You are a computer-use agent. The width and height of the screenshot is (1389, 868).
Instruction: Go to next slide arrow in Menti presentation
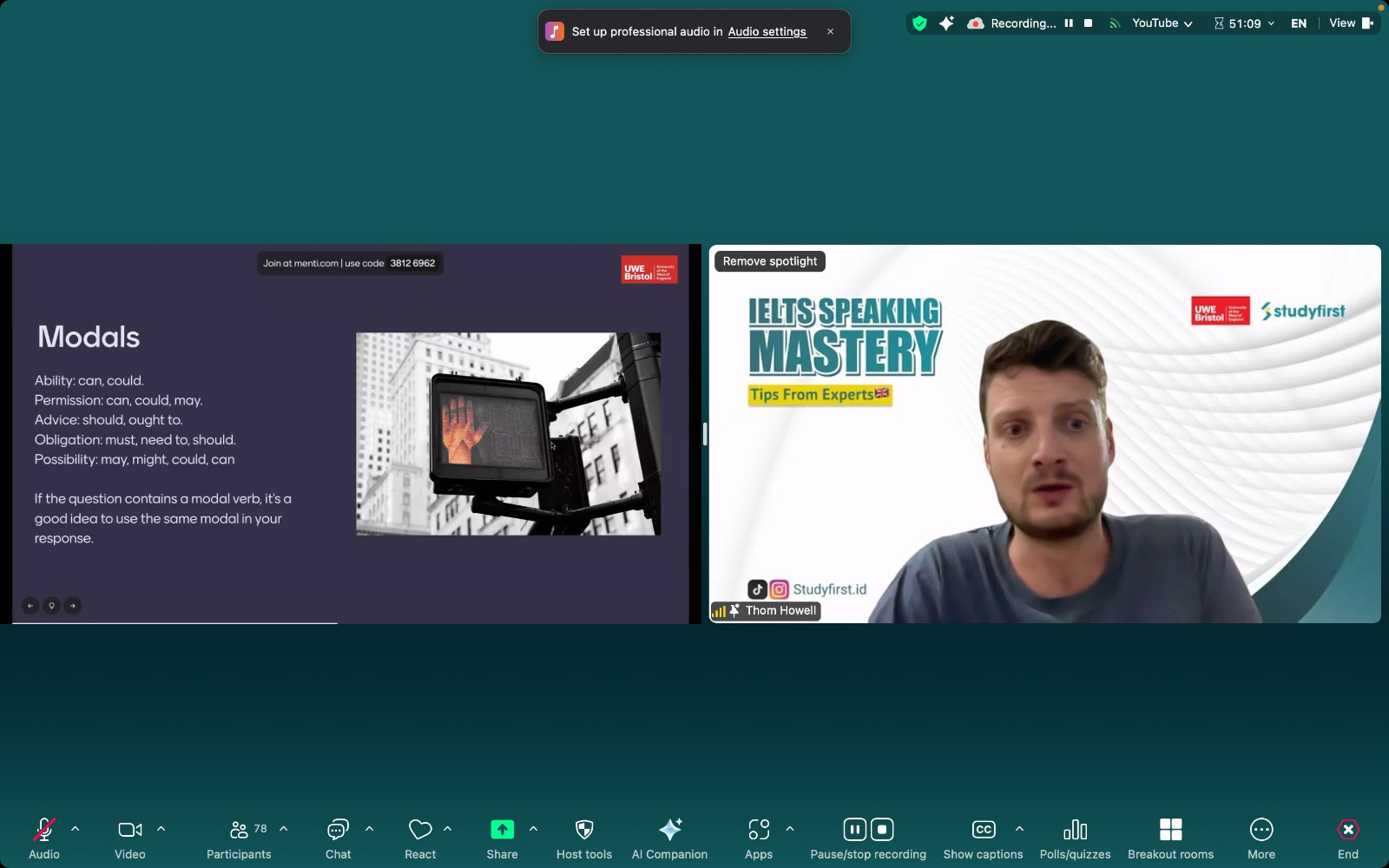coord(73,606)
